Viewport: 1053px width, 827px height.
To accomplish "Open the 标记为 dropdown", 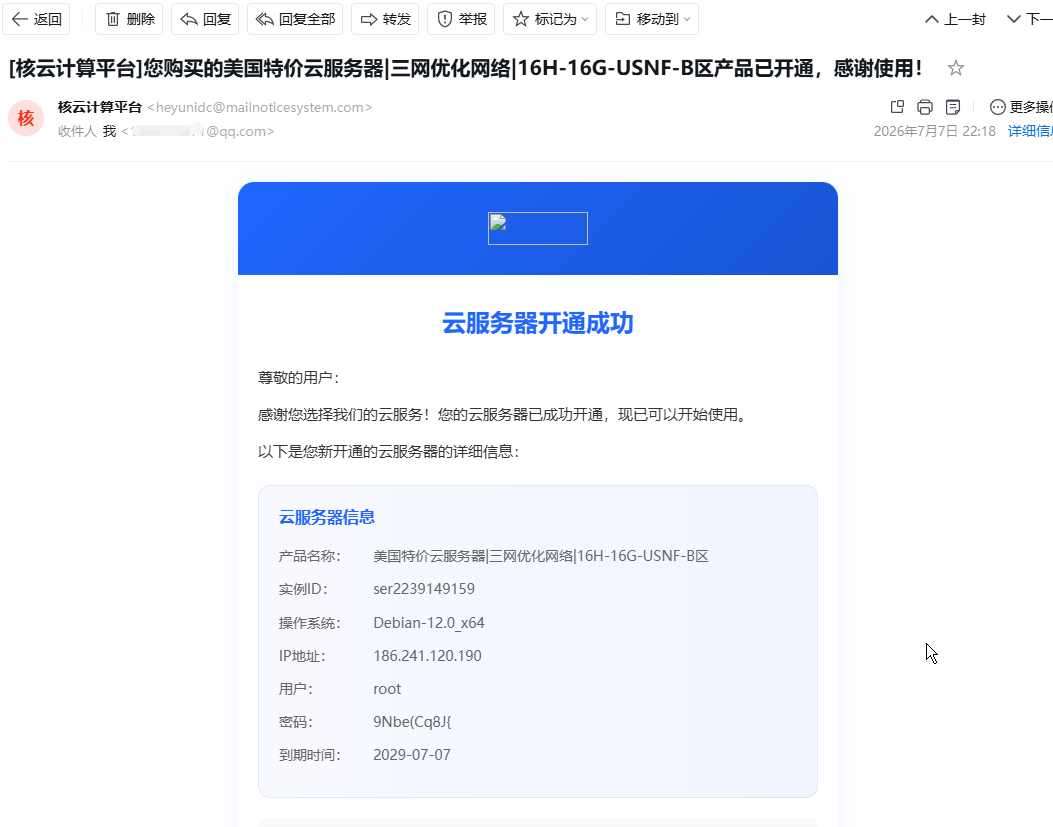I will coord(549,19).
